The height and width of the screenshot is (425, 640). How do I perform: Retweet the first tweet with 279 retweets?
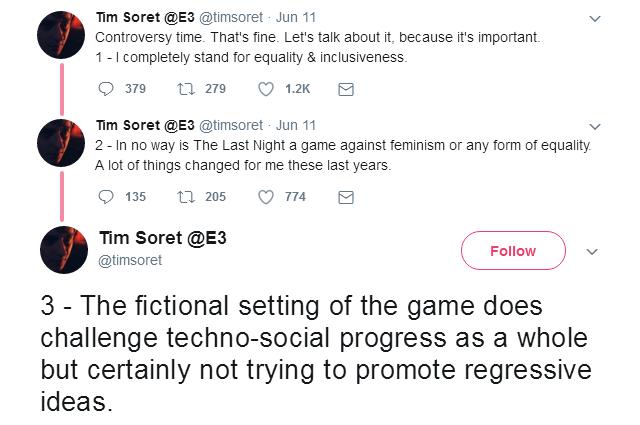coord(185,89)
